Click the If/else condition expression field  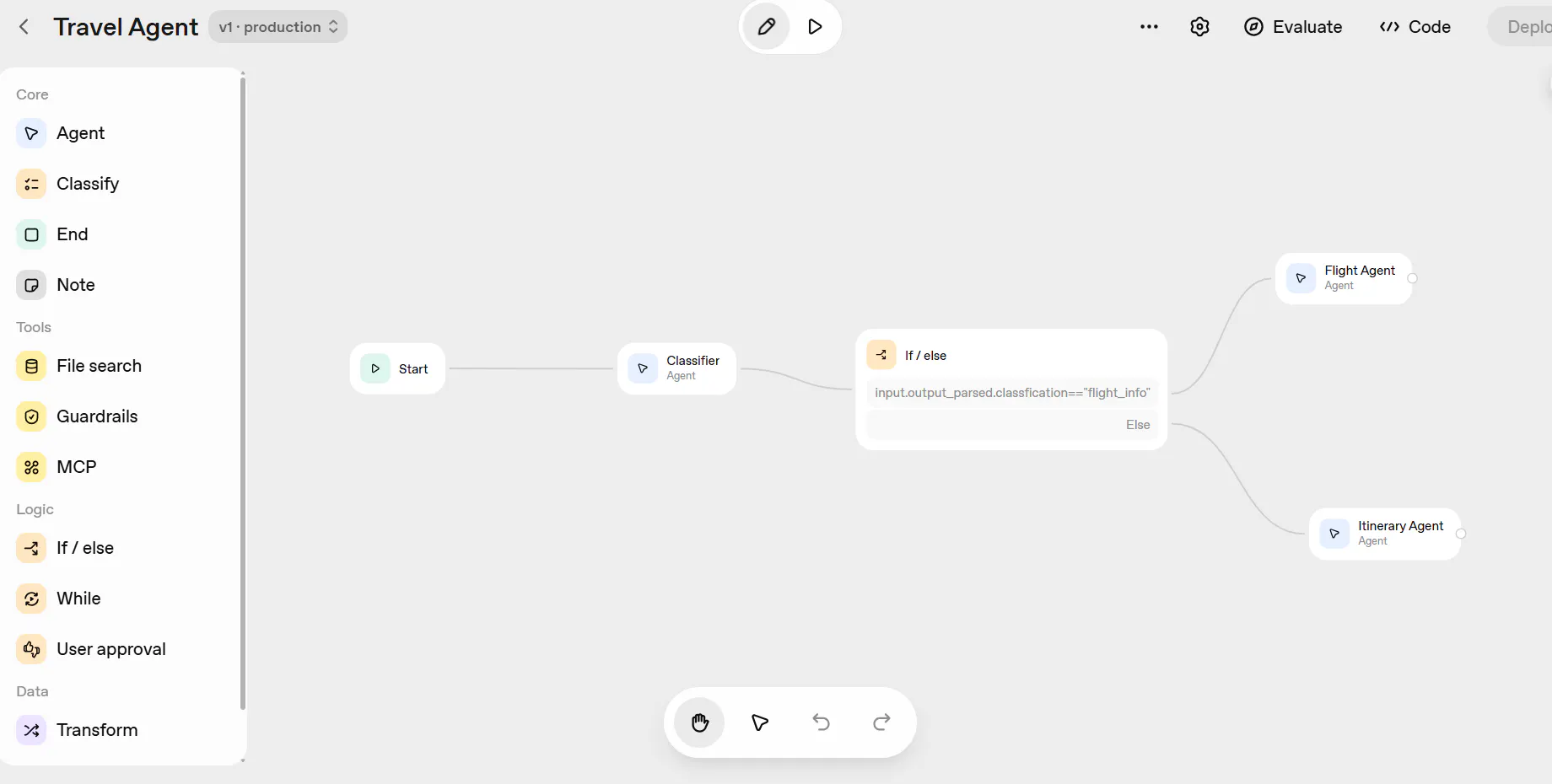[1012, 393]
